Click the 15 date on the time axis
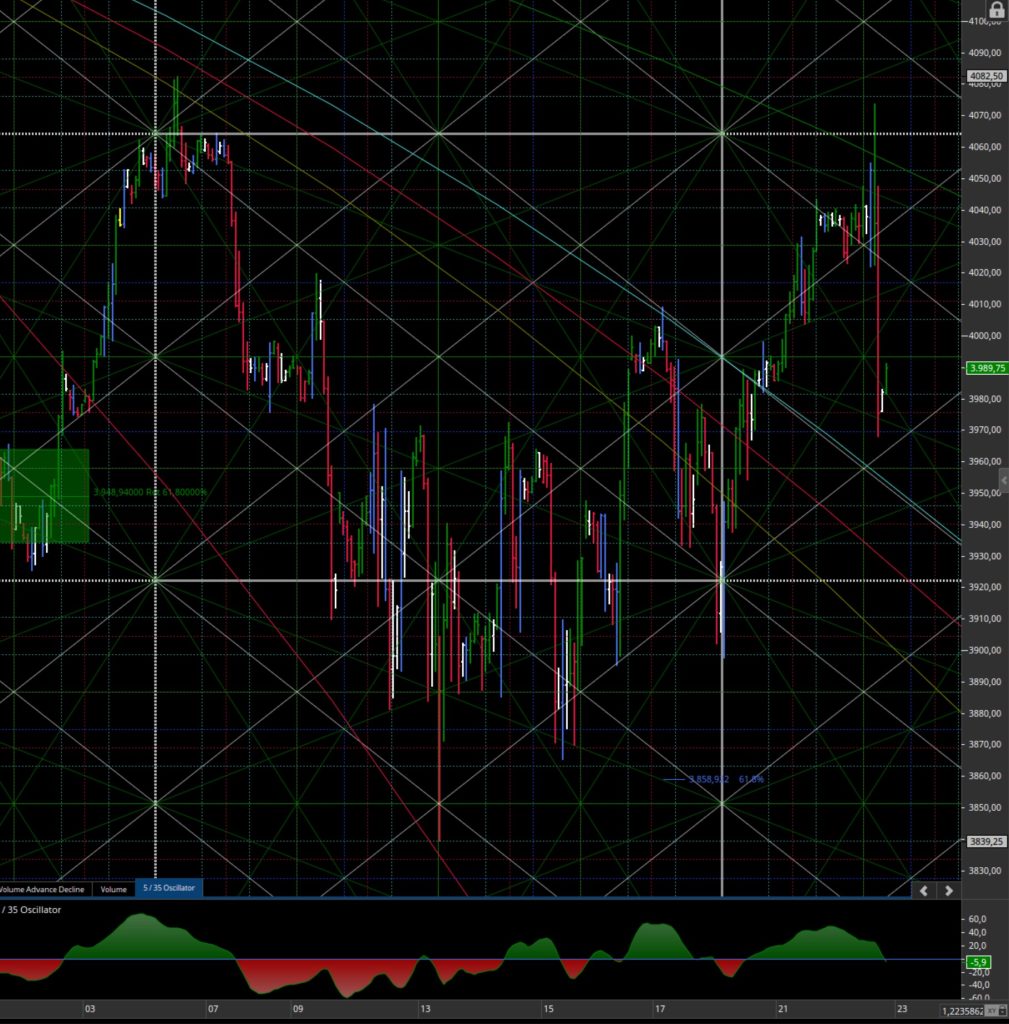This screenshot has width=1009, height=1024. point(548,1009)
